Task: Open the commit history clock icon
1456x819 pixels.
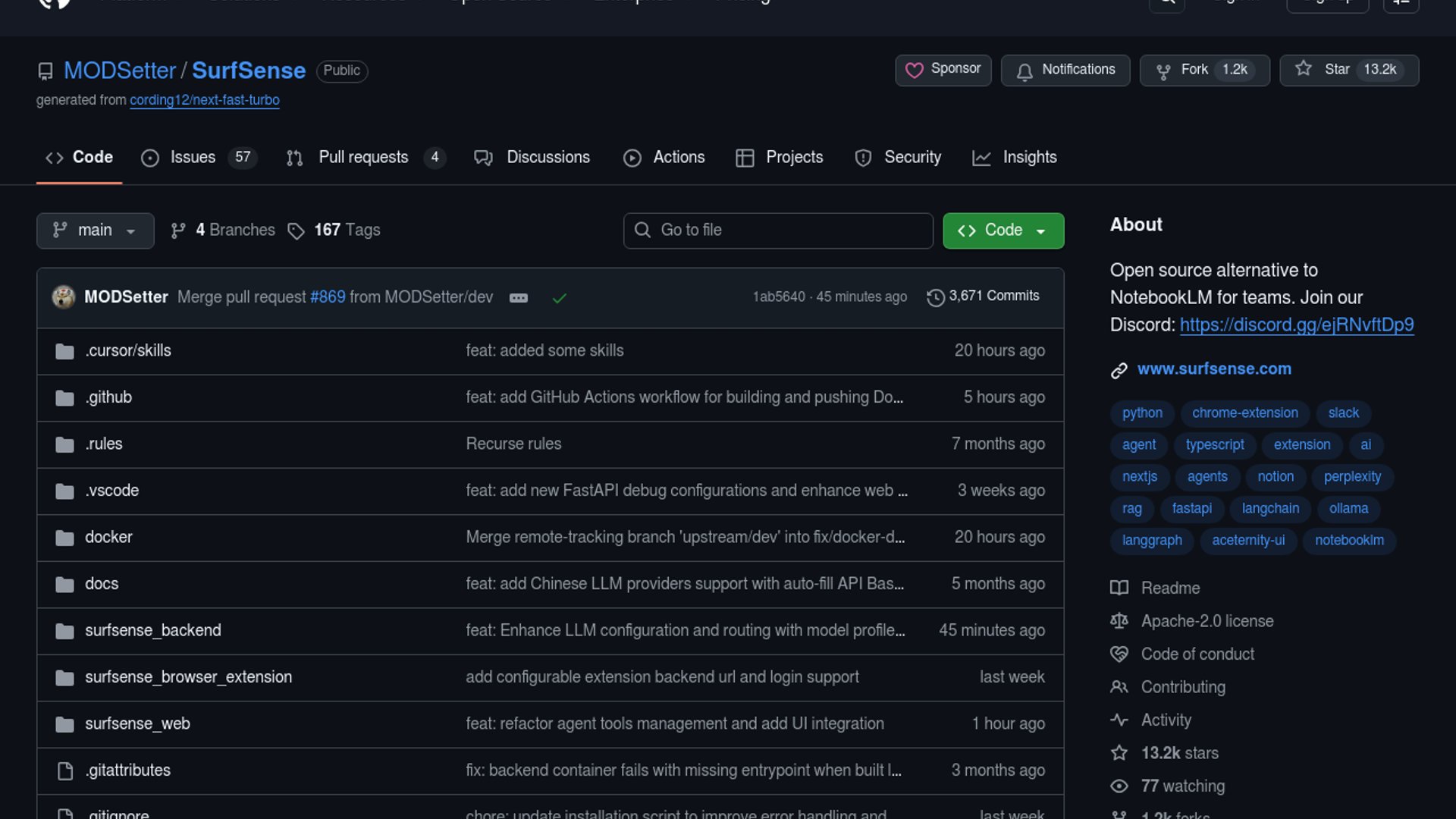Action: pyautogui.click(x=936, y=297)
